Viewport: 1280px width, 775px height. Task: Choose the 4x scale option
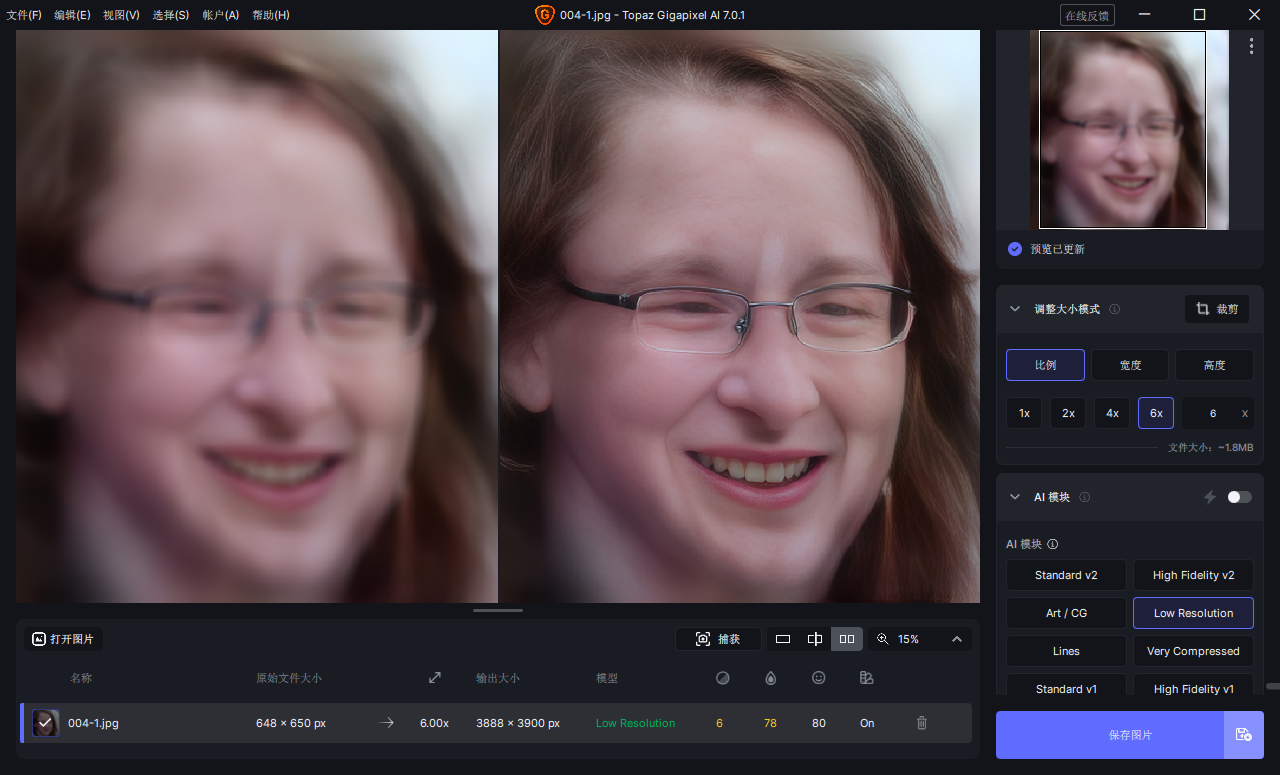(x=1112, y=413)
